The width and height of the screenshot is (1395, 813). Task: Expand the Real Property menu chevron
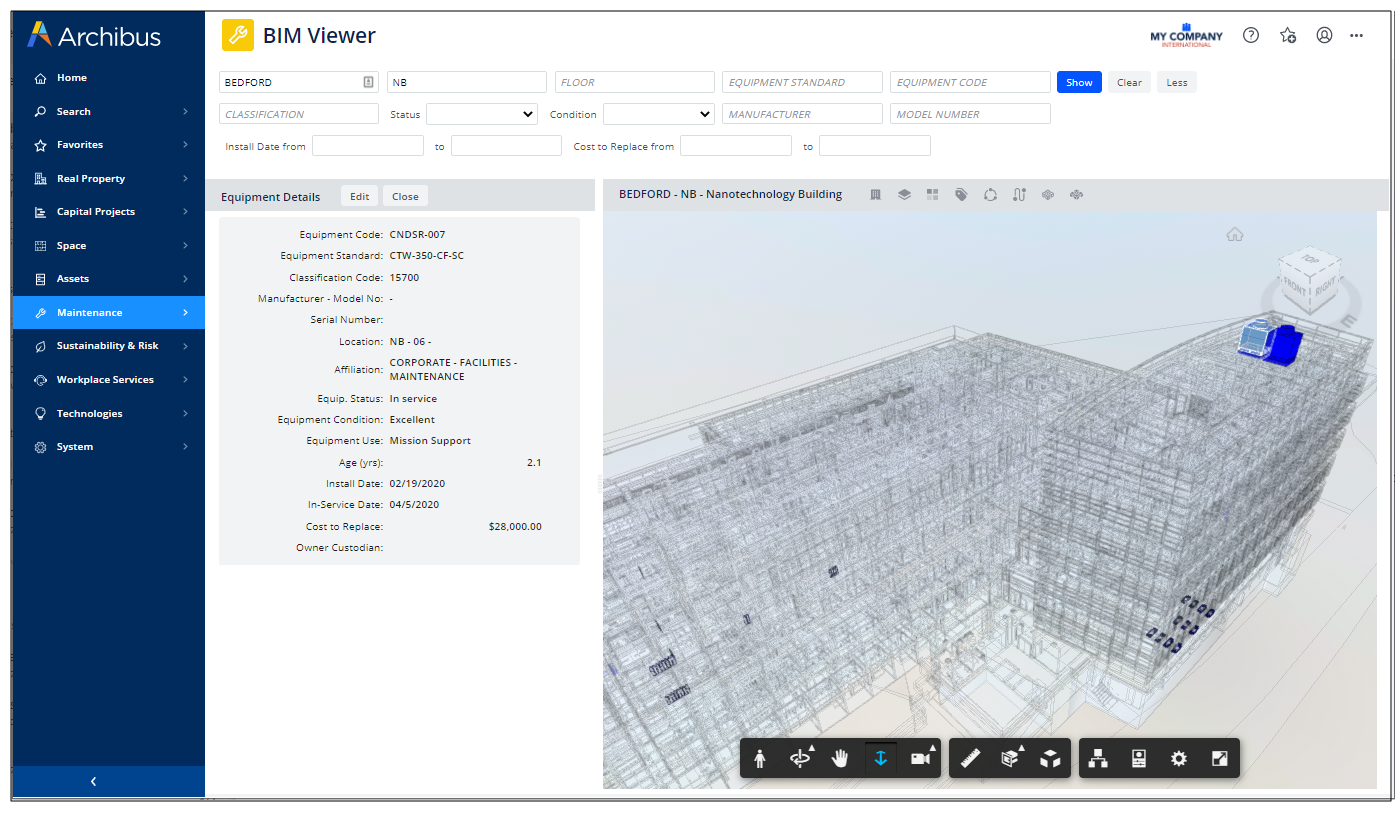pos(185,179)
